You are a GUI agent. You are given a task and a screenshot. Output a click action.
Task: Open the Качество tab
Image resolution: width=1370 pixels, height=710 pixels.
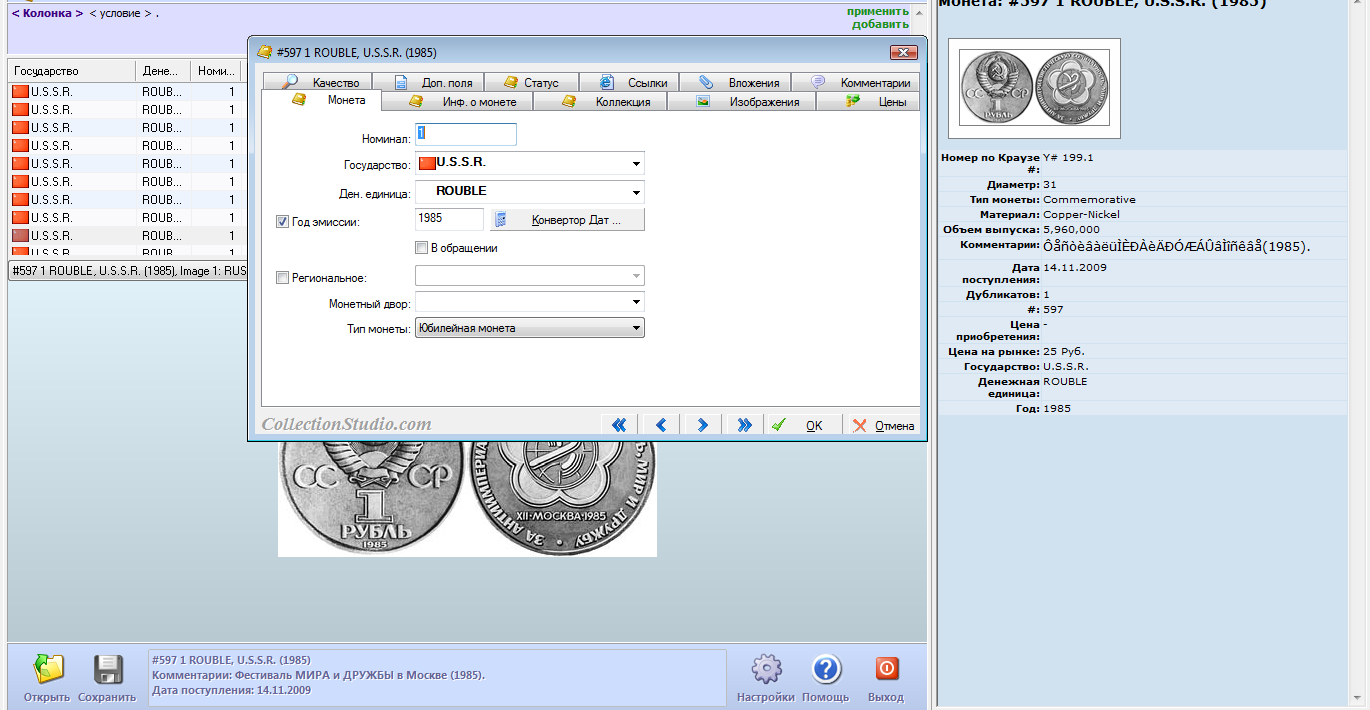click(x=319, y=83)
